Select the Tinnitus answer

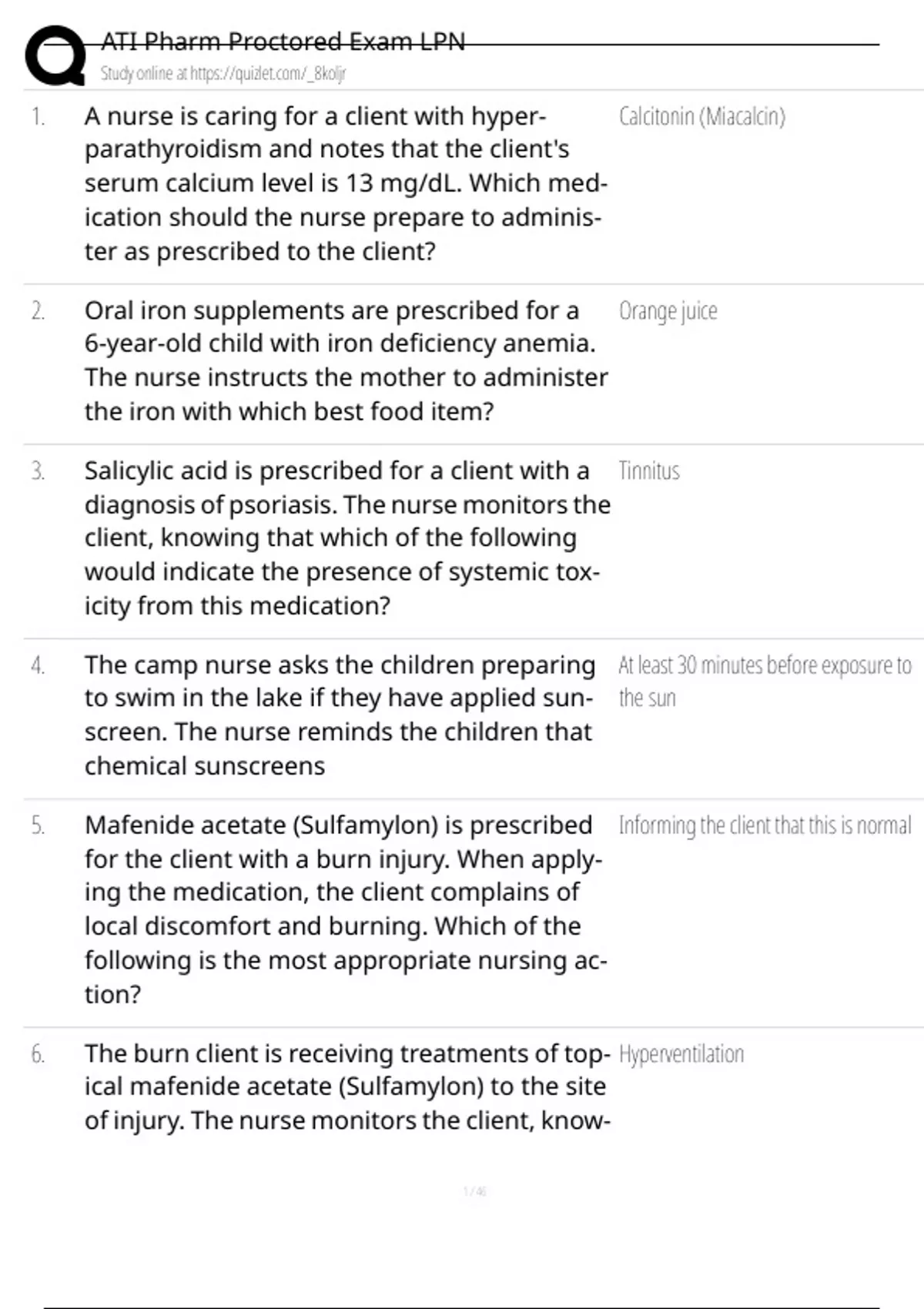tap(649, 471)
